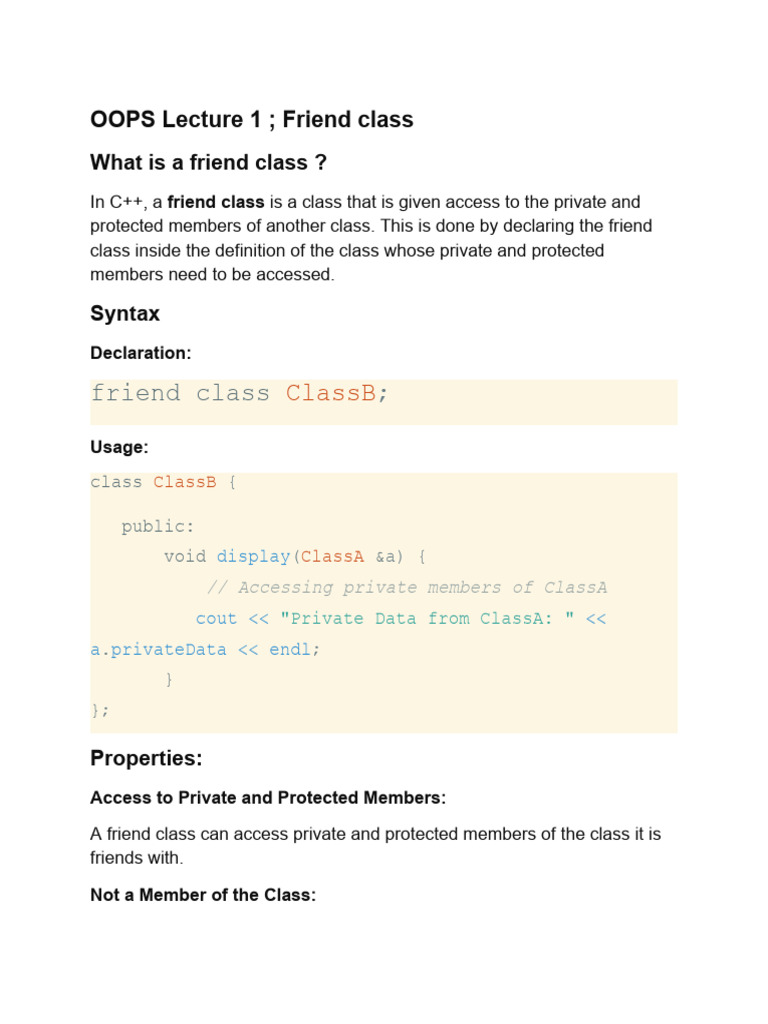Click the "Usage:" label

click(119, 447)
